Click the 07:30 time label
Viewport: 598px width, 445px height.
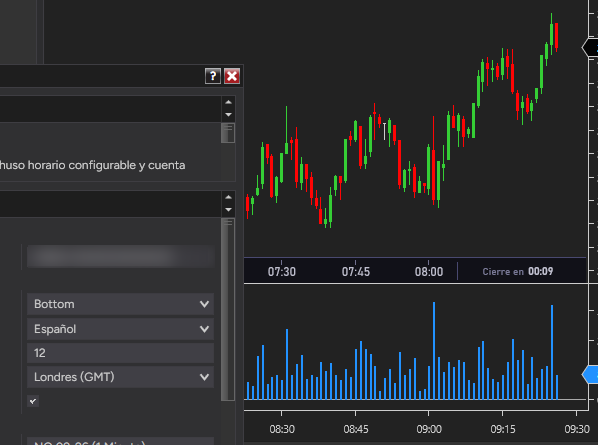281,272
